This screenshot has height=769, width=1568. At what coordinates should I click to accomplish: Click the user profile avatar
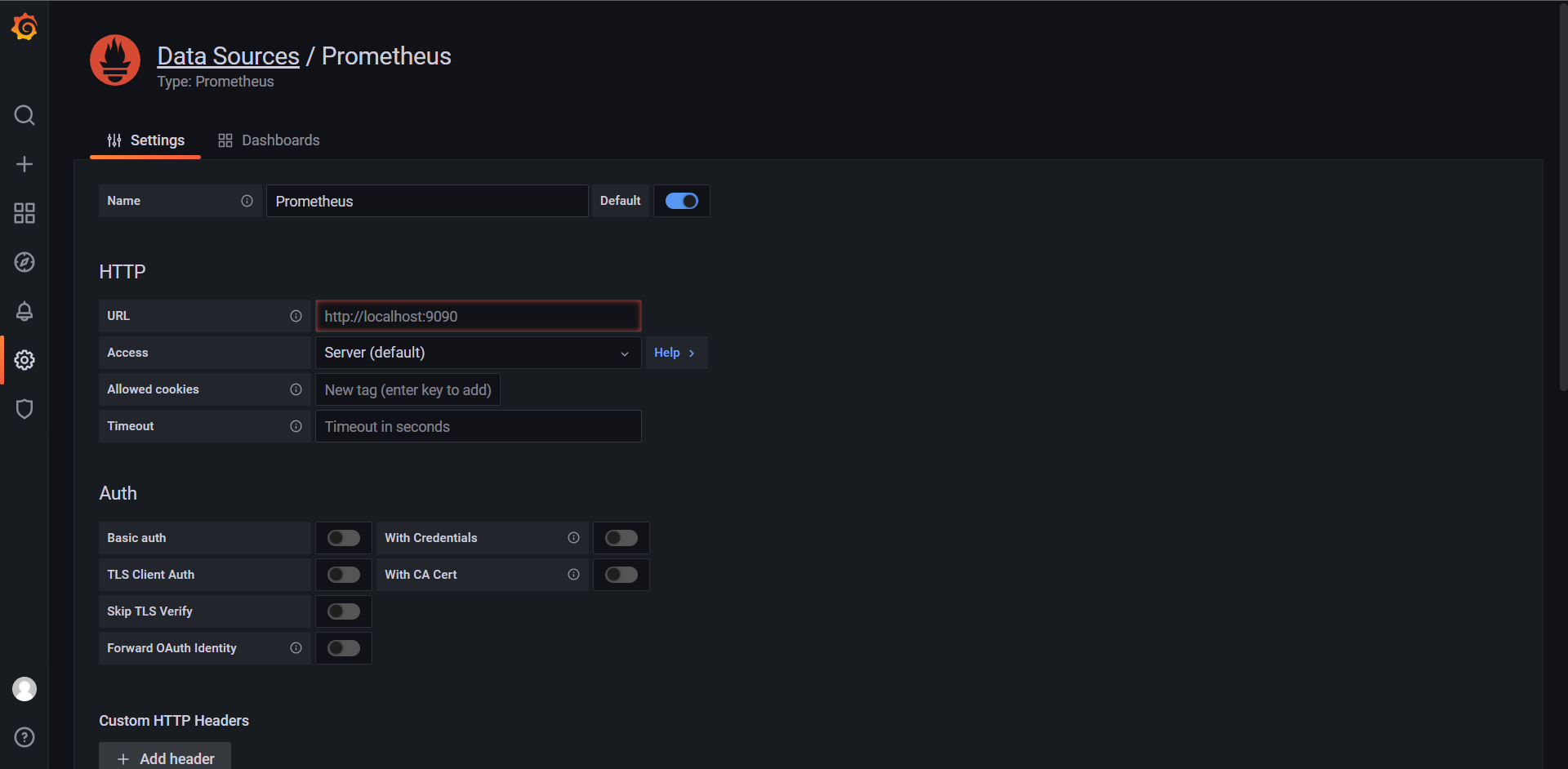24,689
